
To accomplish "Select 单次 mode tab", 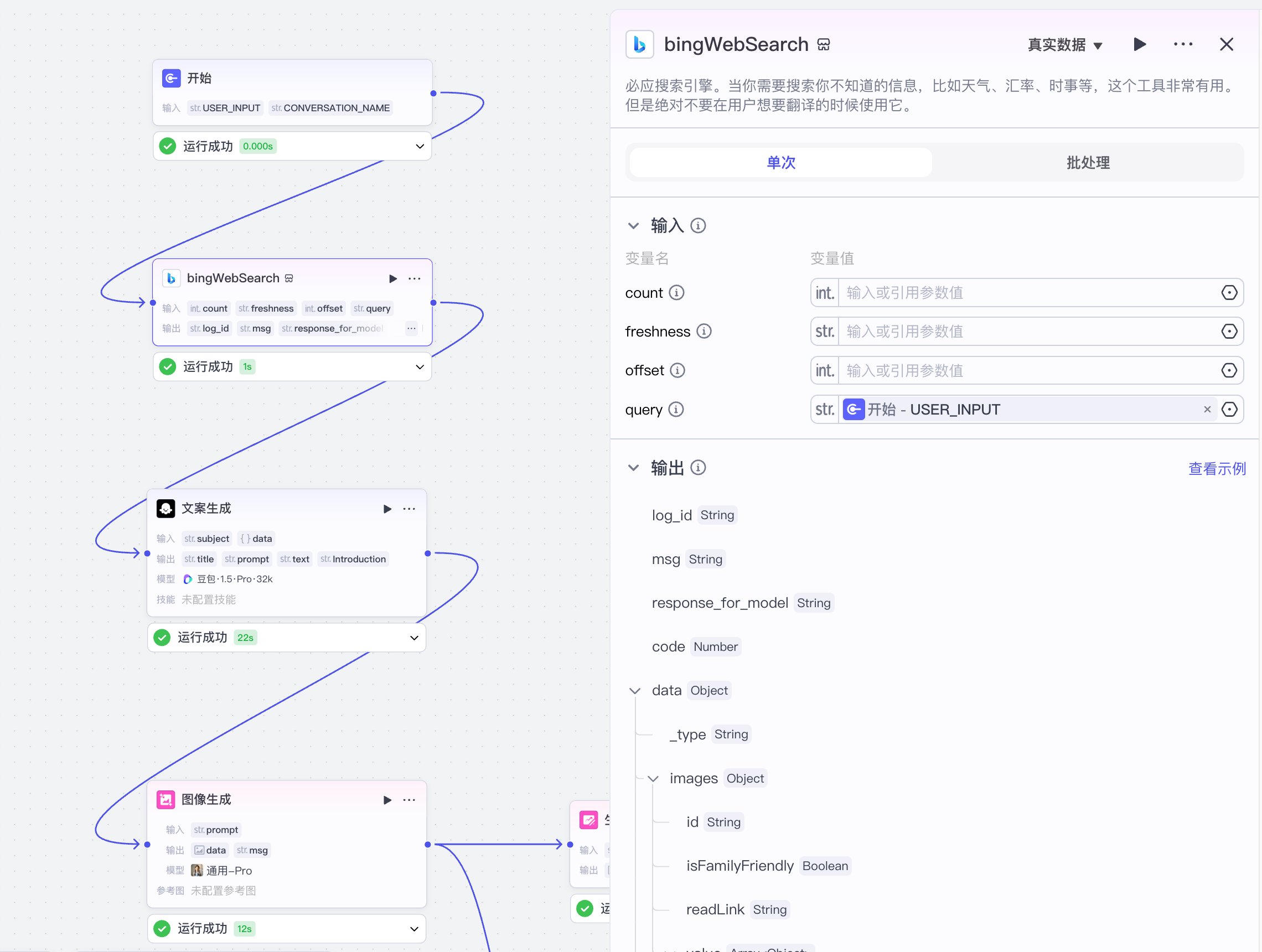I will click(x=780, y=163).
